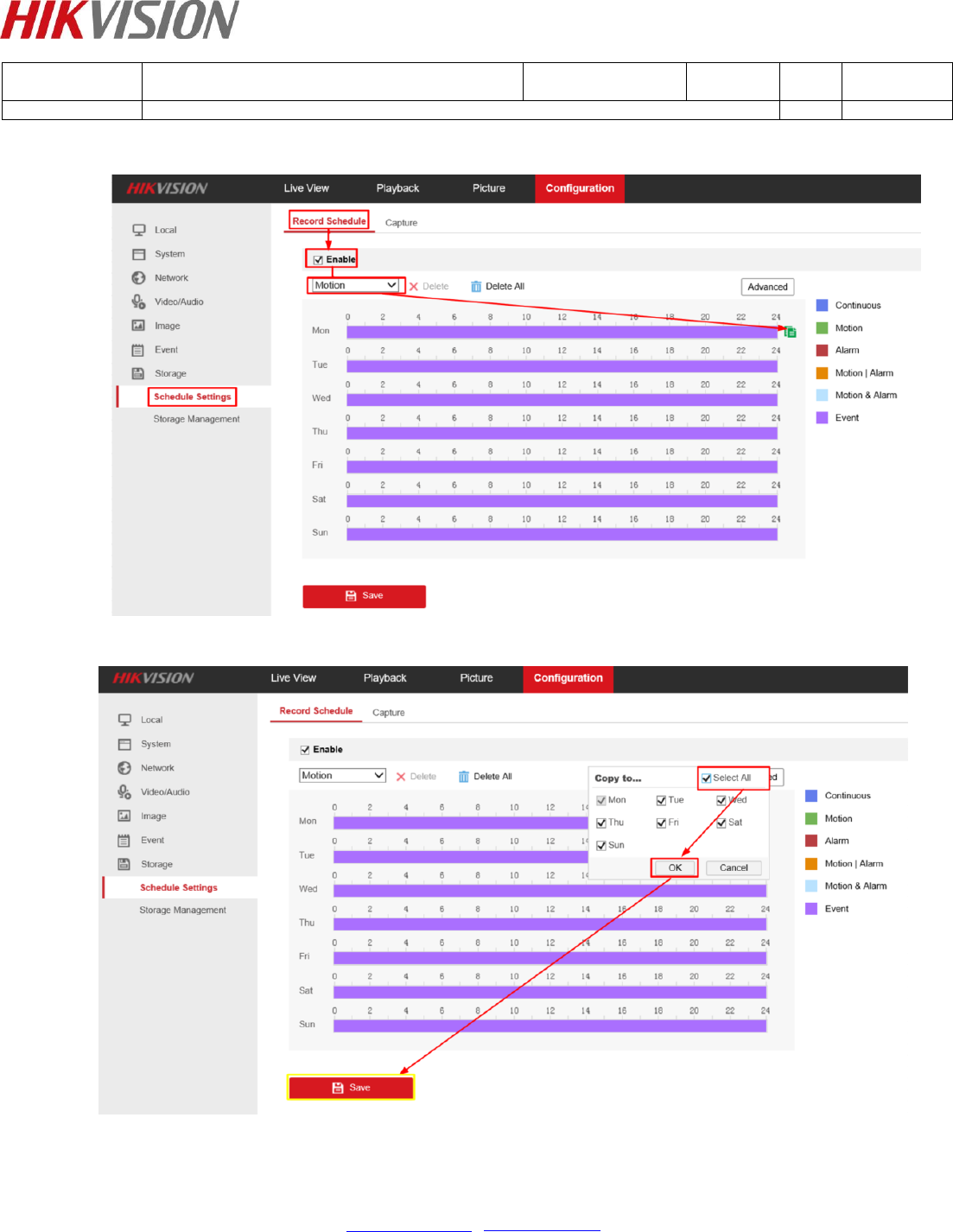Viewport: 953px width, 1232px height.
Task: Click the X Delete icon in first screenshot
Action: tap(414, 286)
